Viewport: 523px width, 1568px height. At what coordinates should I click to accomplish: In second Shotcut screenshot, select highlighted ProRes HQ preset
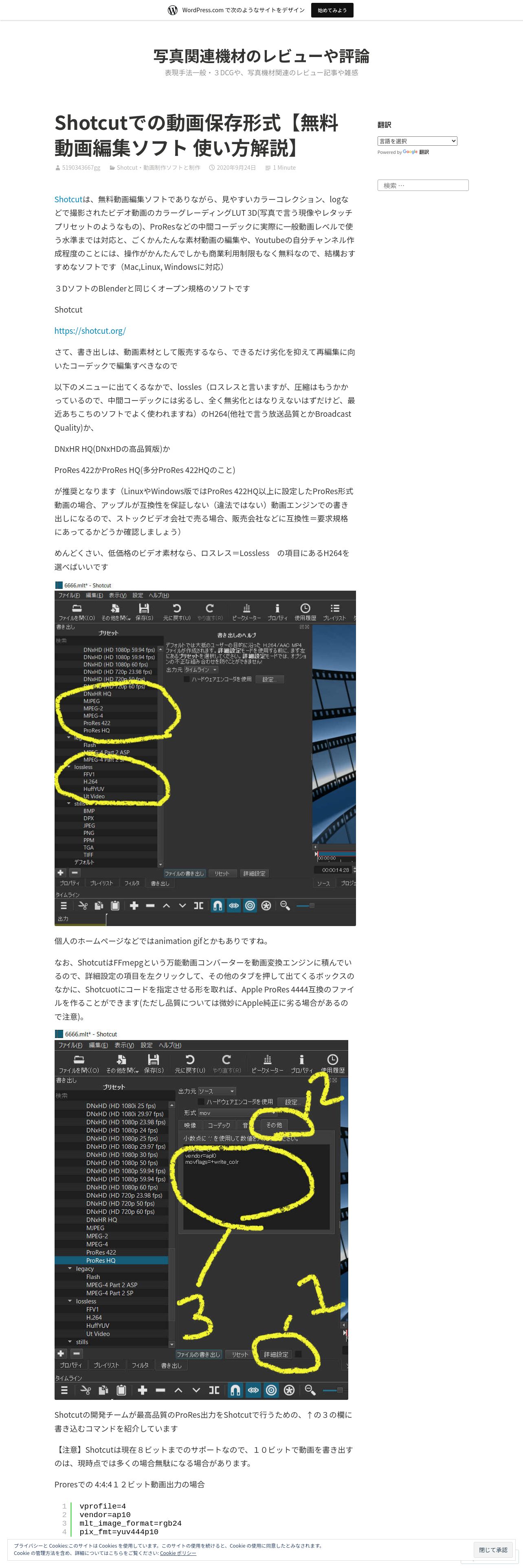click(x=112, y=1260)
